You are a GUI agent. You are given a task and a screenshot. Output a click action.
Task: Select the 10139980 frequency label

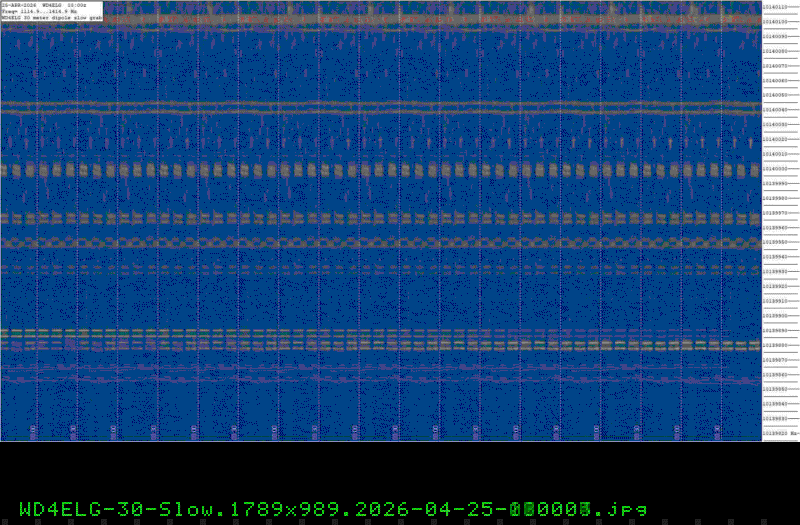coord(774,198)
